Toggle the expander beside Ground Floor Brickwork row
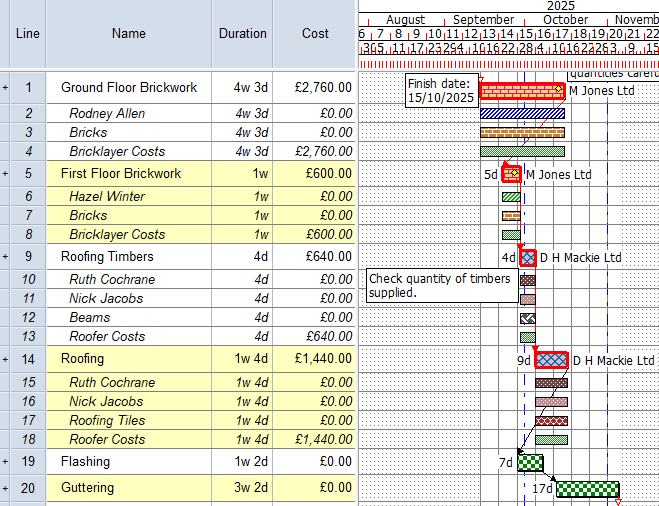The height and width of the screenshot is (506, 659). (x=5, y=89)
